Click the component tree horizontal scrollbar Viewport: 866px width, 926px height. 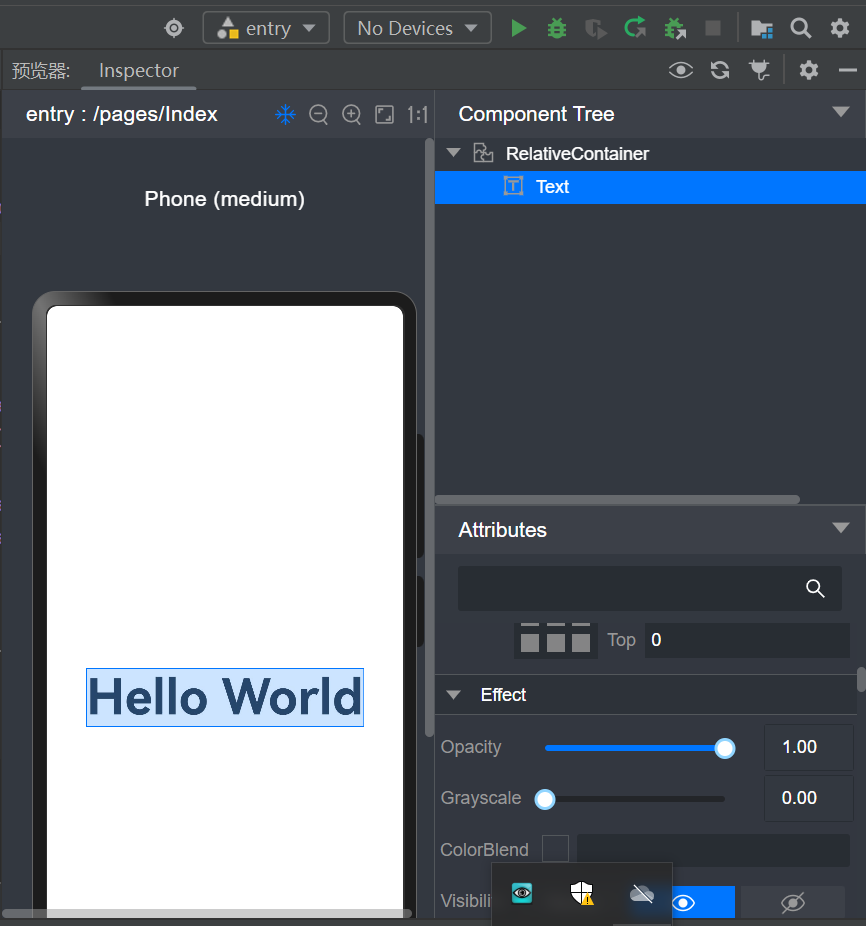pos(617,500)
